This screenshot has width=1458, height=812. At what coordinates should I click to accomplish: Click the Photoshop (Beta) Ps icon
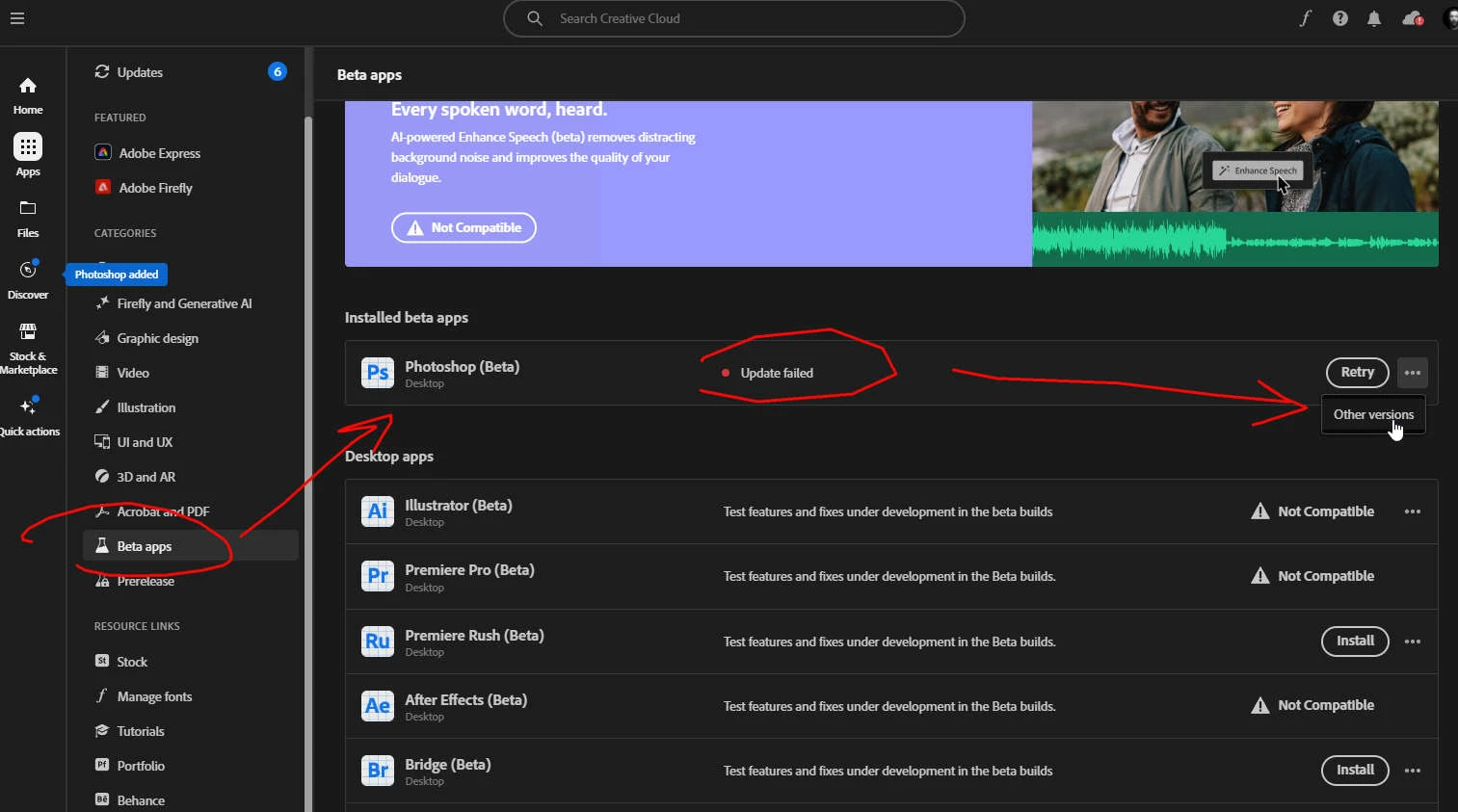click(378, 373)
